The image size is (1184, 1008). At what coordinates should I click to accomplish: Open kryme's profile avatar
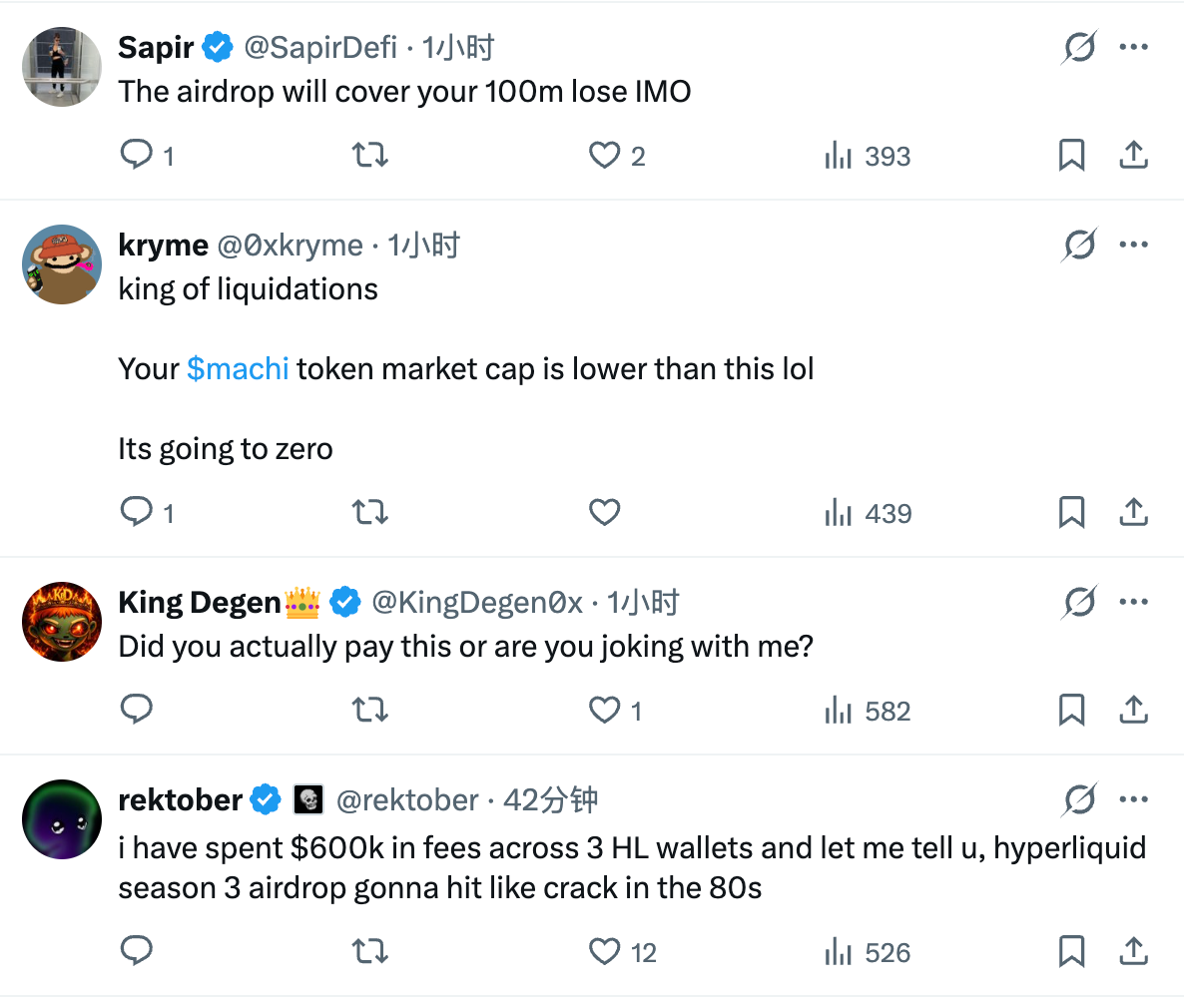point(62,264)
